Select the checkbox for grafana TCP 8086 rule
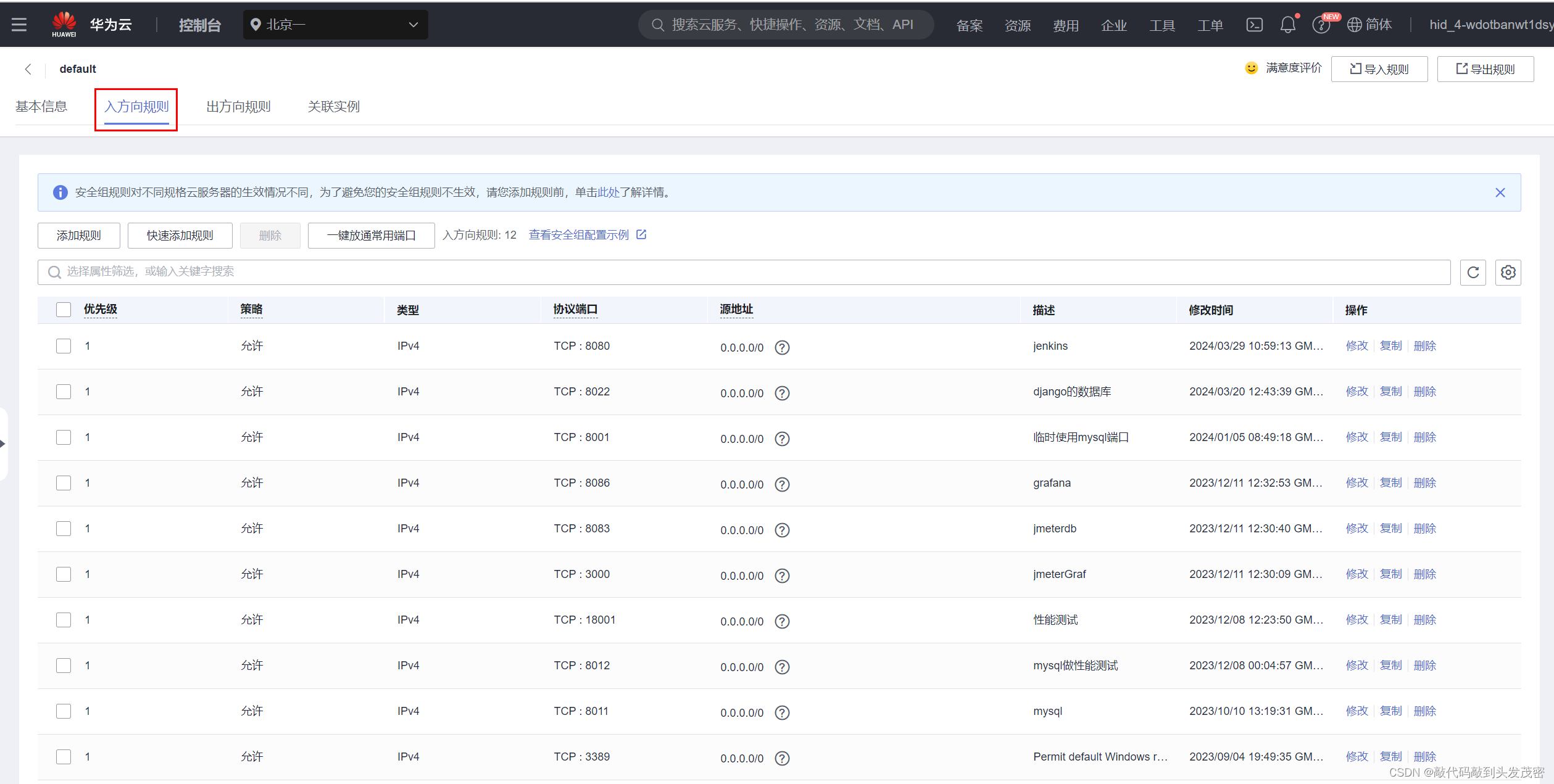This screenshot has width=1554, height=784. 63,482
